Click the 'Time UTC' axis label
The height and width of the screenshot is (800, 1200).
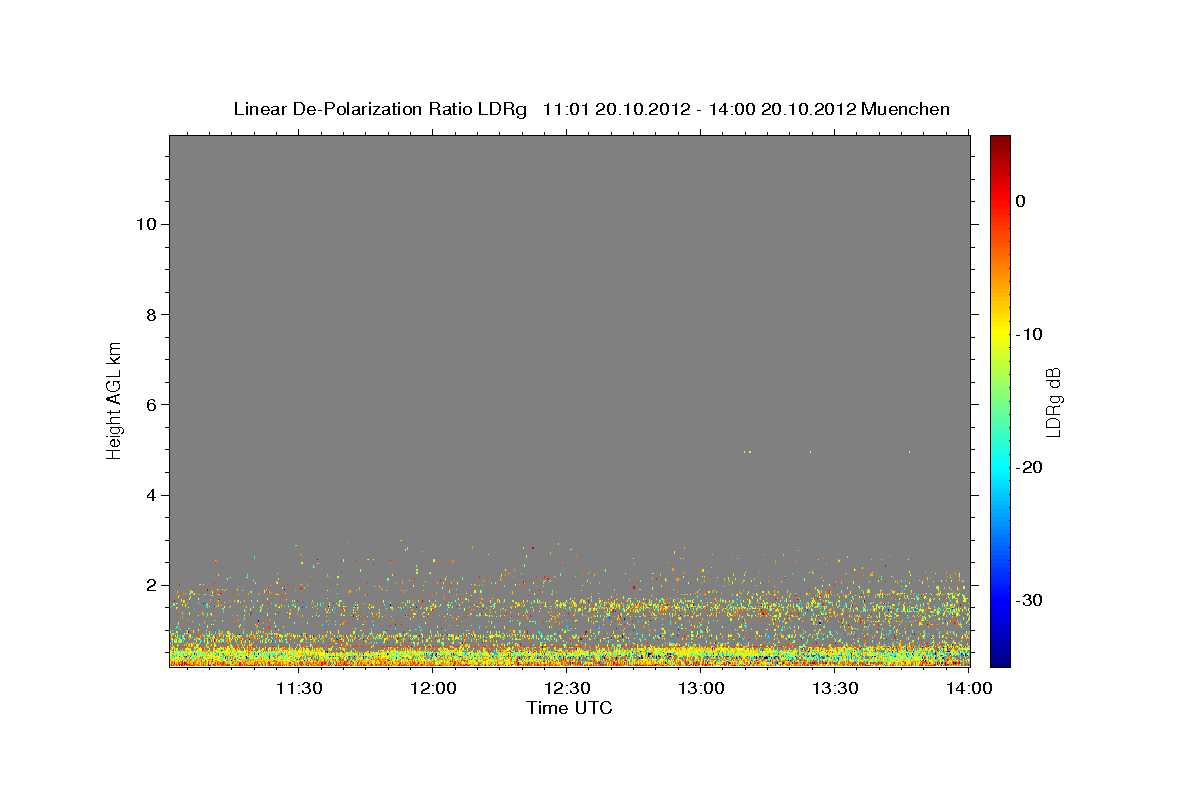(570, 708)
